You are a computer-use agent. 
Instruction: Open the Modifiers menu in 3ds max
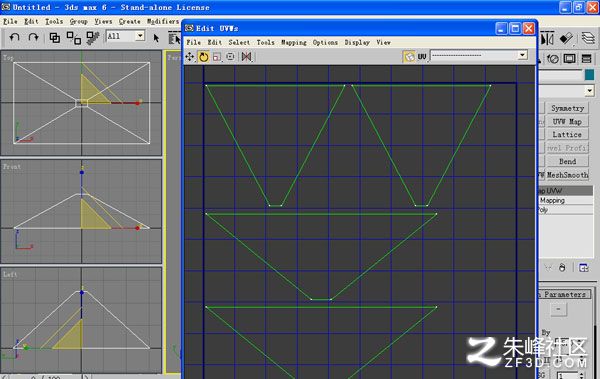point(163,21)
